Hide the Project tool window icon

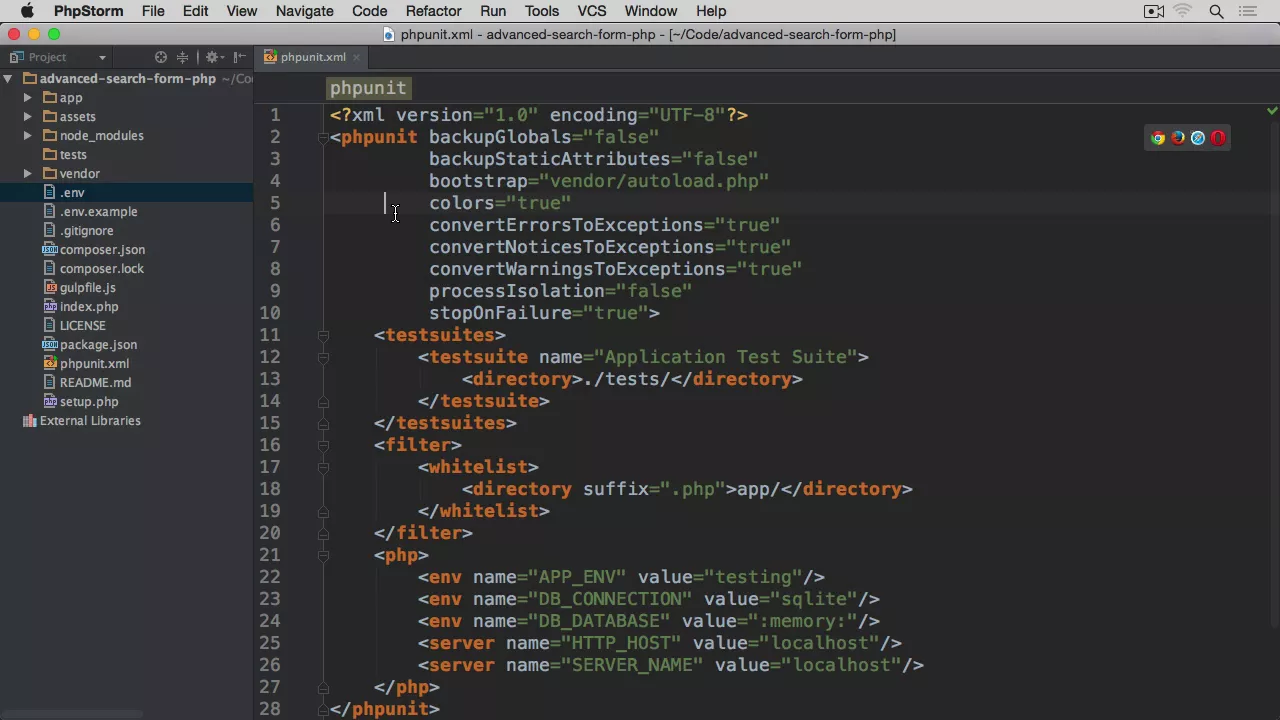[x=240, y=57]
